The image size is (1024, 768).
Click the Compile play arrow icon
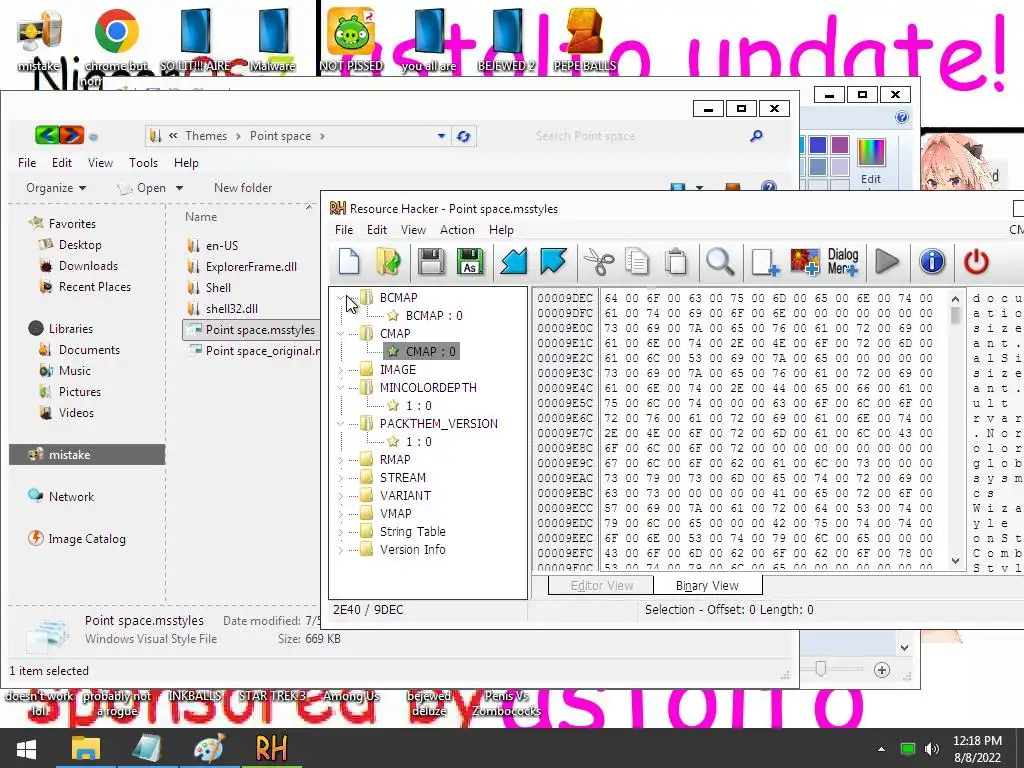pyautogui.click(x=887, y=262)
